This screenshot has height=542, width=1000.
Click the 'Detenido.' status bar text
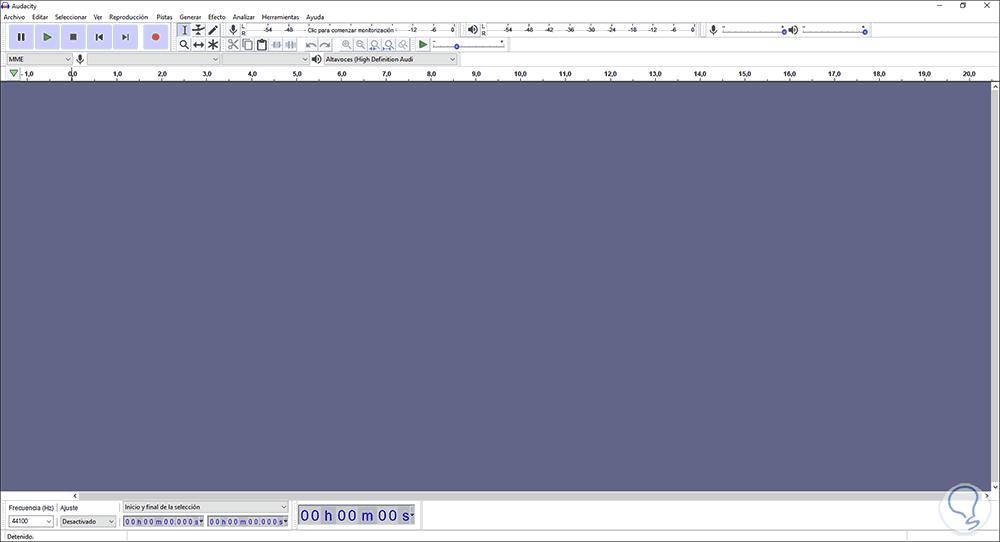pyautogui.click(x=20, y=537)
